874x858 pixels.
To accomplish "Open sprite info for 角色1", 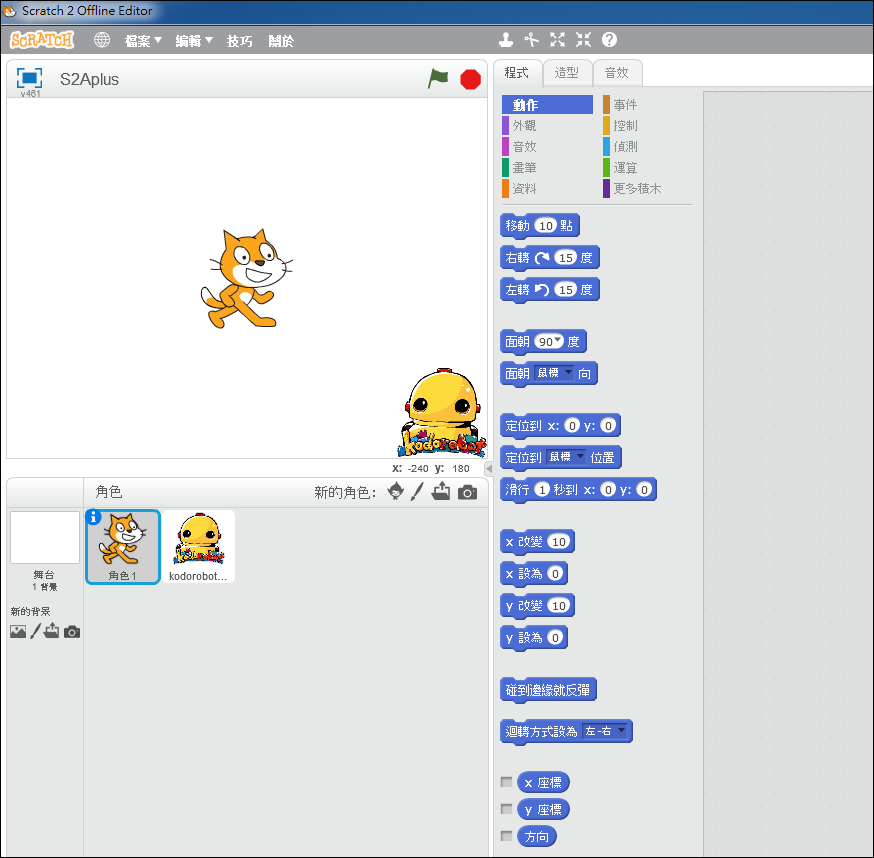I will coord(94,517).
